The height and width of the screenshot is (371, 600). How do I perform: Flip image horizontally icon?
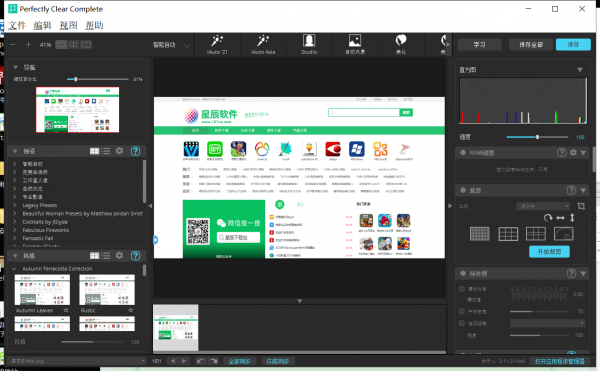coord(561,218)
